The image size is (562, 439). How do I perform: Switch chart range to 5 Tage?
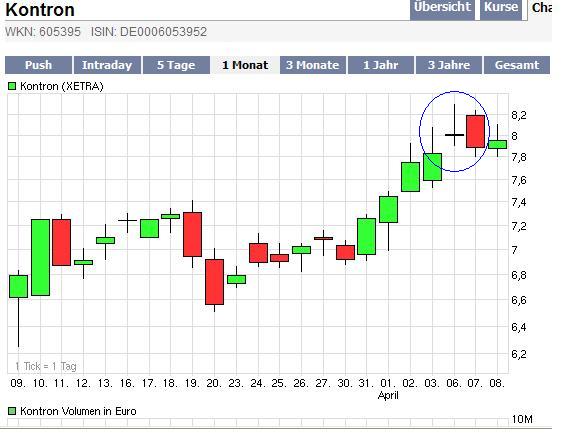pos(176,65)
